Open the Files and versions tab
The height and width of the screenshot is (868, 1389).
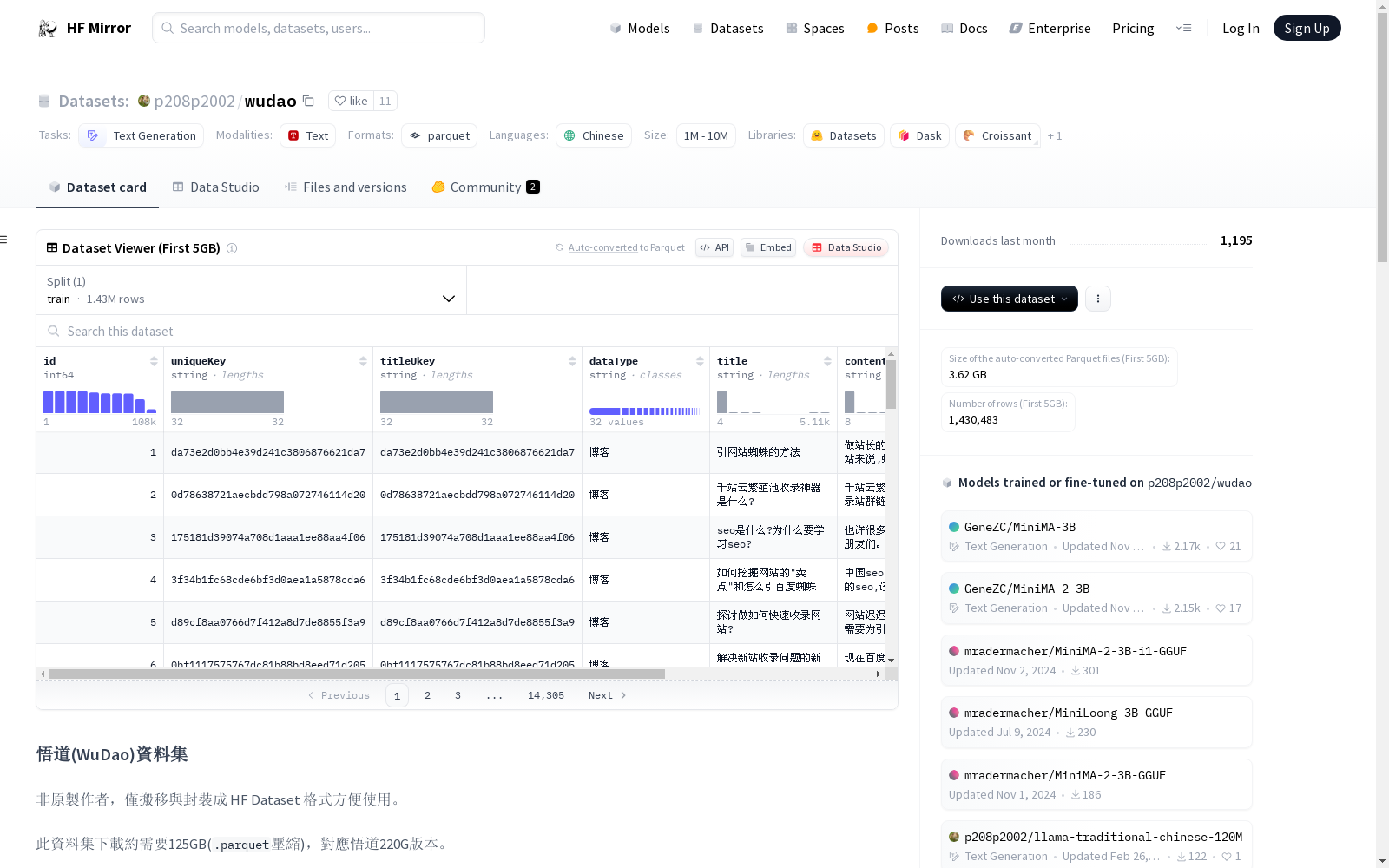[346, 187]
